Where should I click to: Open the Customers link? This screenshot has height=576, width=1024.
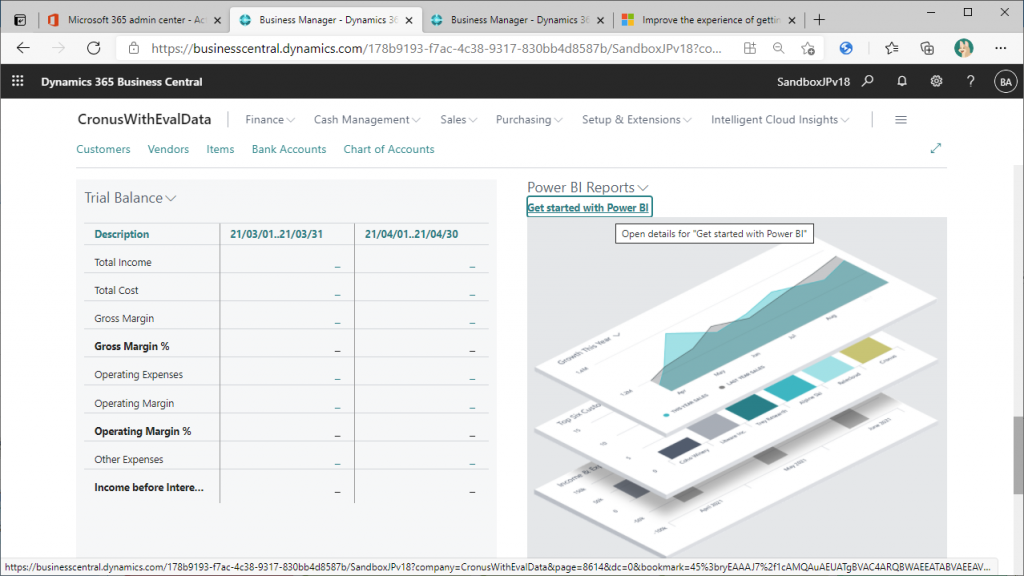(103, 149)
